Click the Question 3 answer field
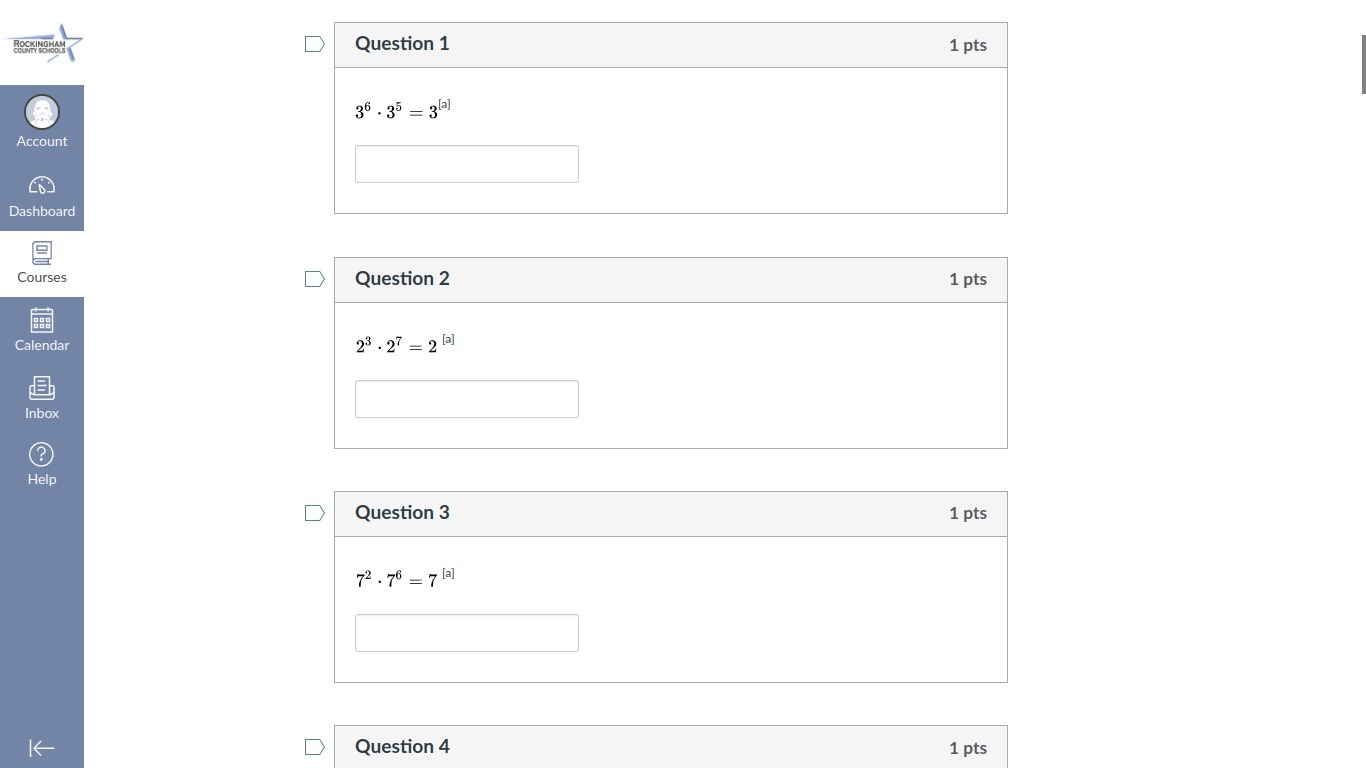 pos(466,633)
